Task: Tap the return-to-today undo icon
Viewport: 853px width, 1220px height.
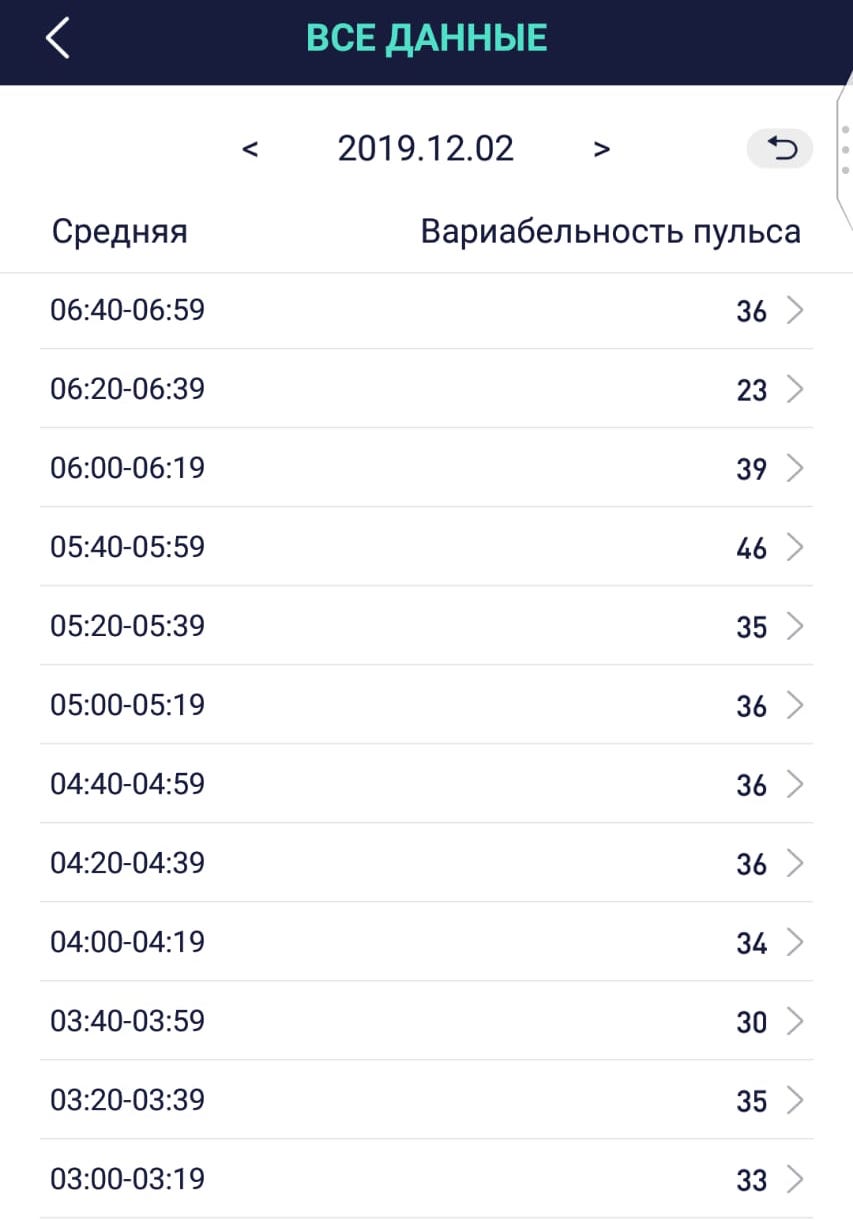Action: pyautogui.click(x=780, y=149)
